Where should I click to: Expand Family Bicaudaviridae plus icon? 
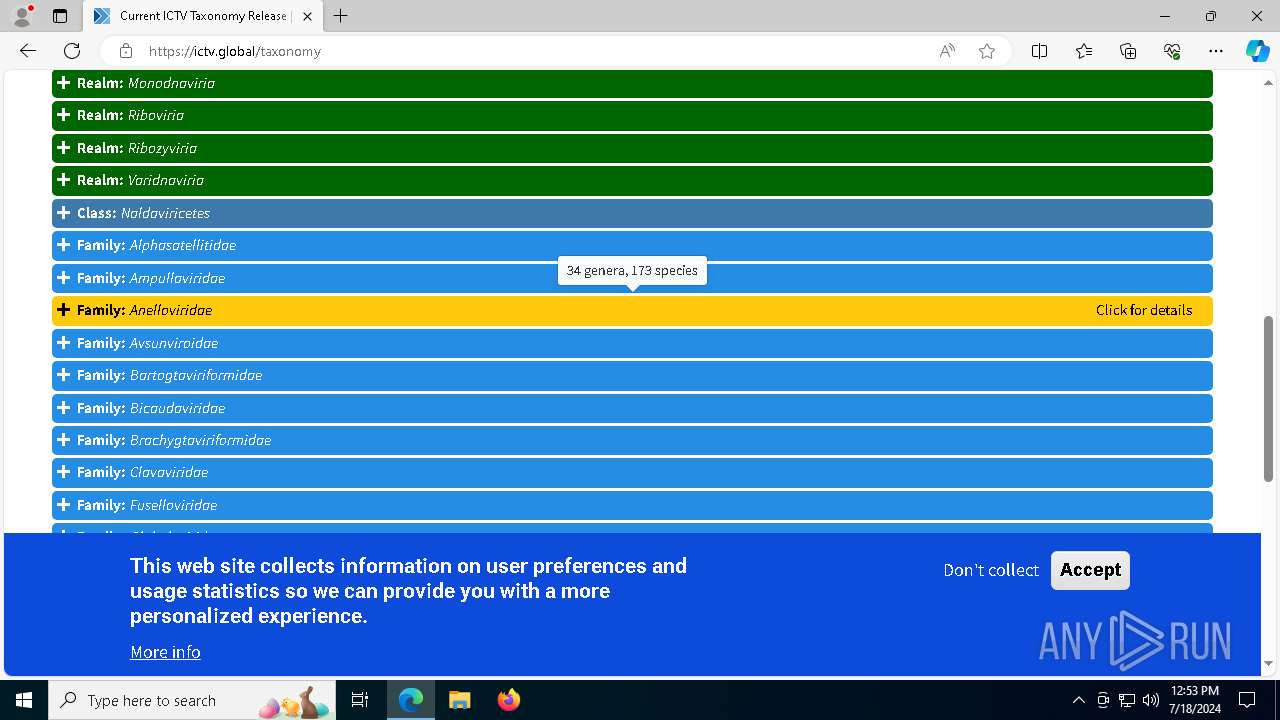(x=64, y=408)
